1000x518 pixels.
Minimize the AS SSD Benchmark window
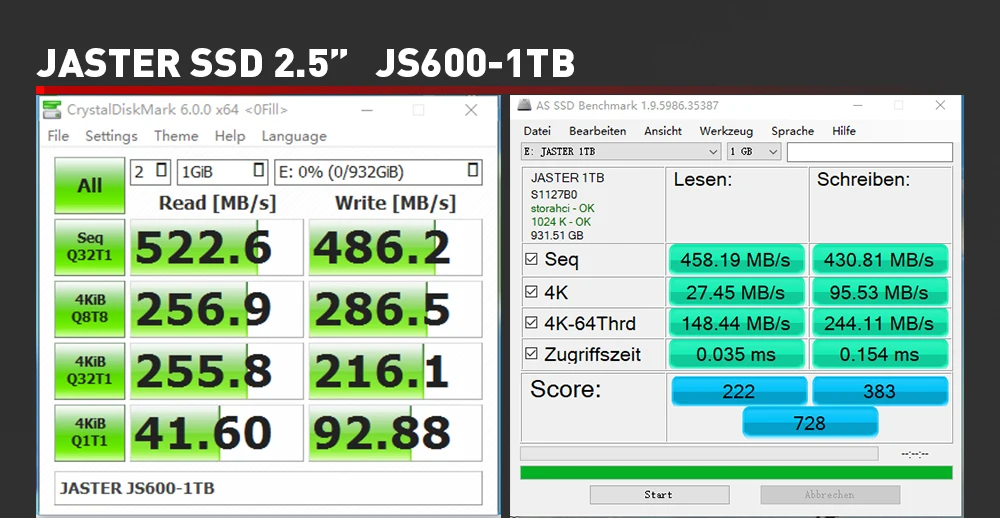pos(857,105)
